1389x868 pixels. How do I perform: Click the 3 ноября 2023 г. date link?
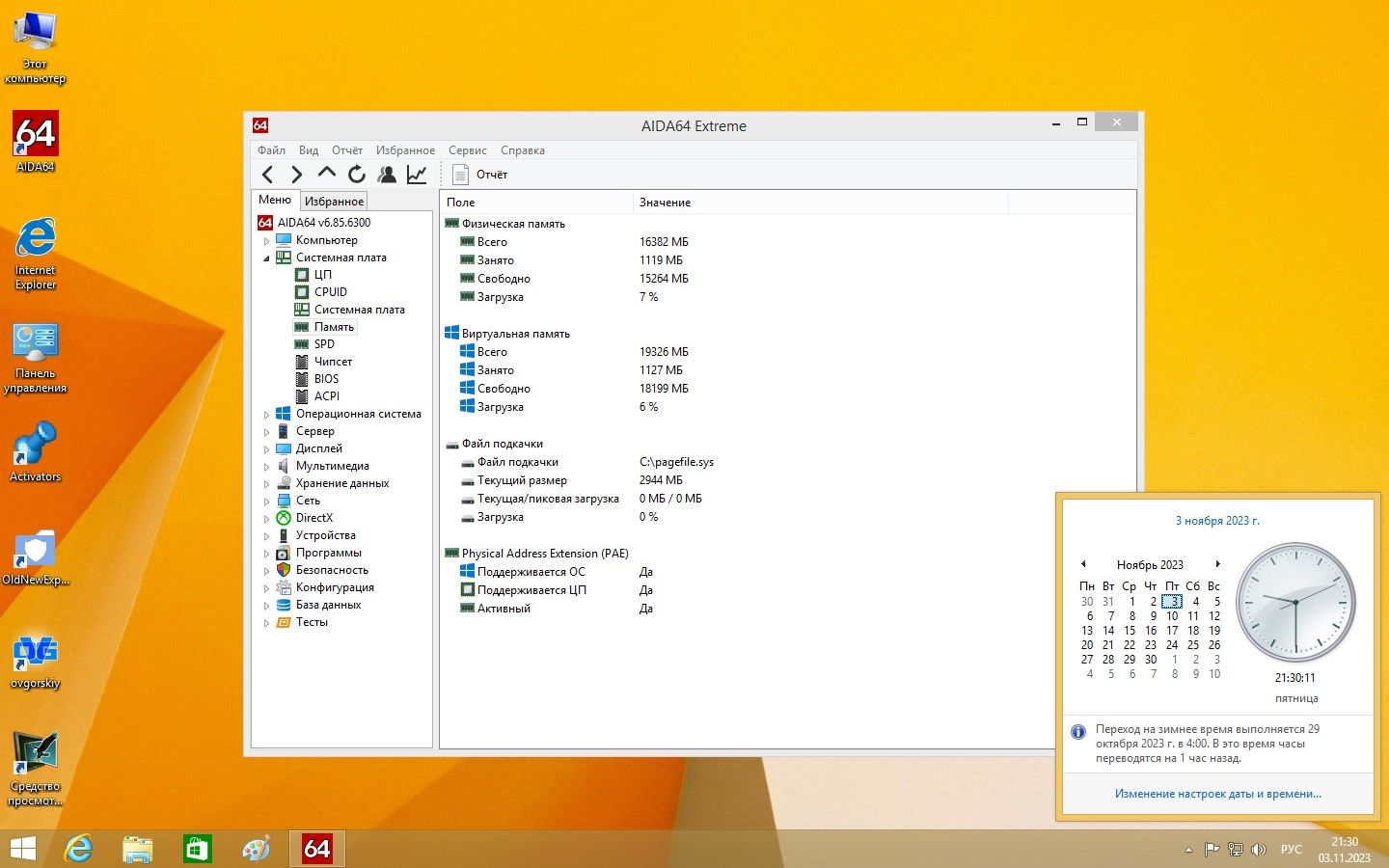click(x=1217, y=521)
